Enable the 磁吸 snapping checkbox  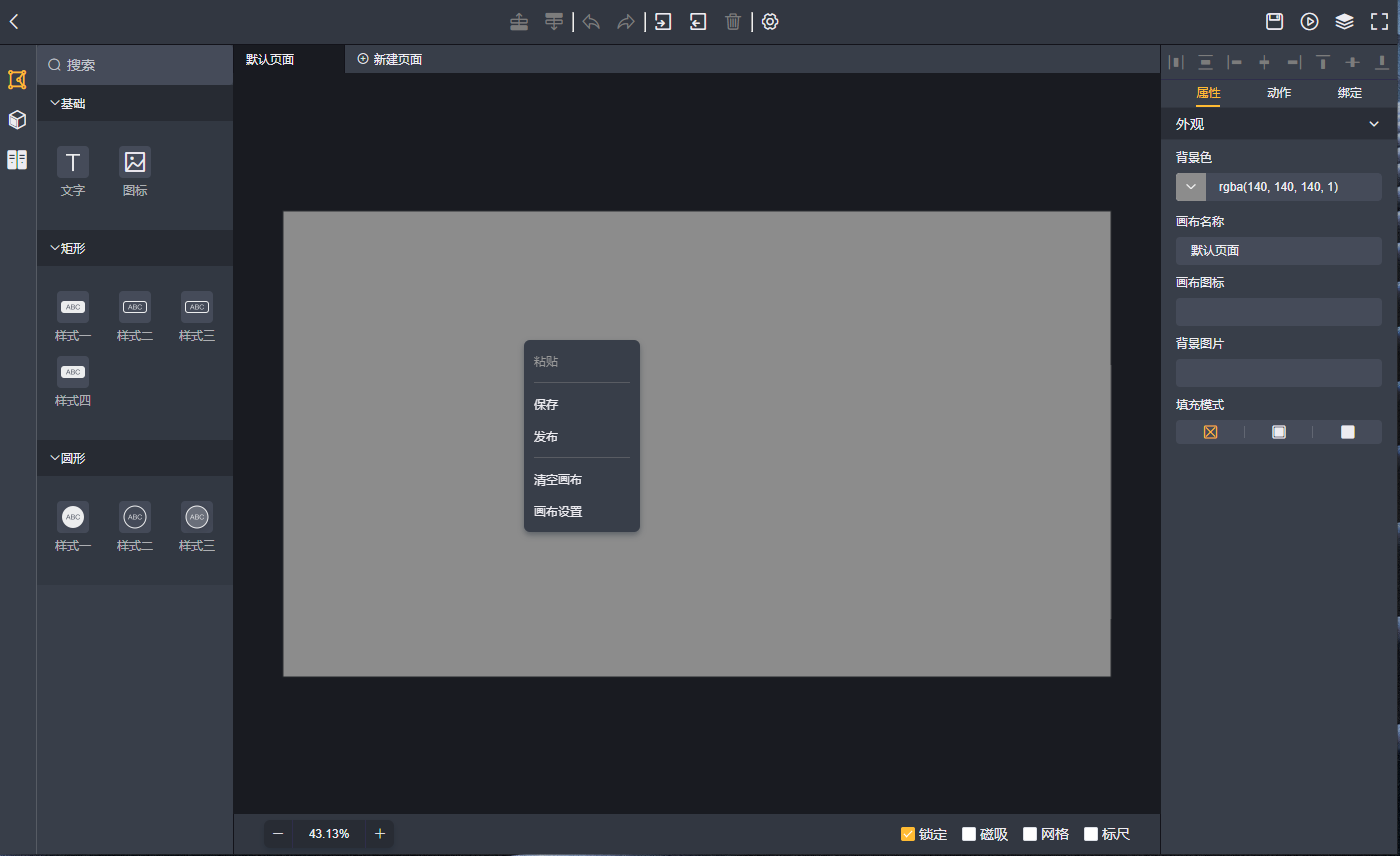click(x=969, y=834)
